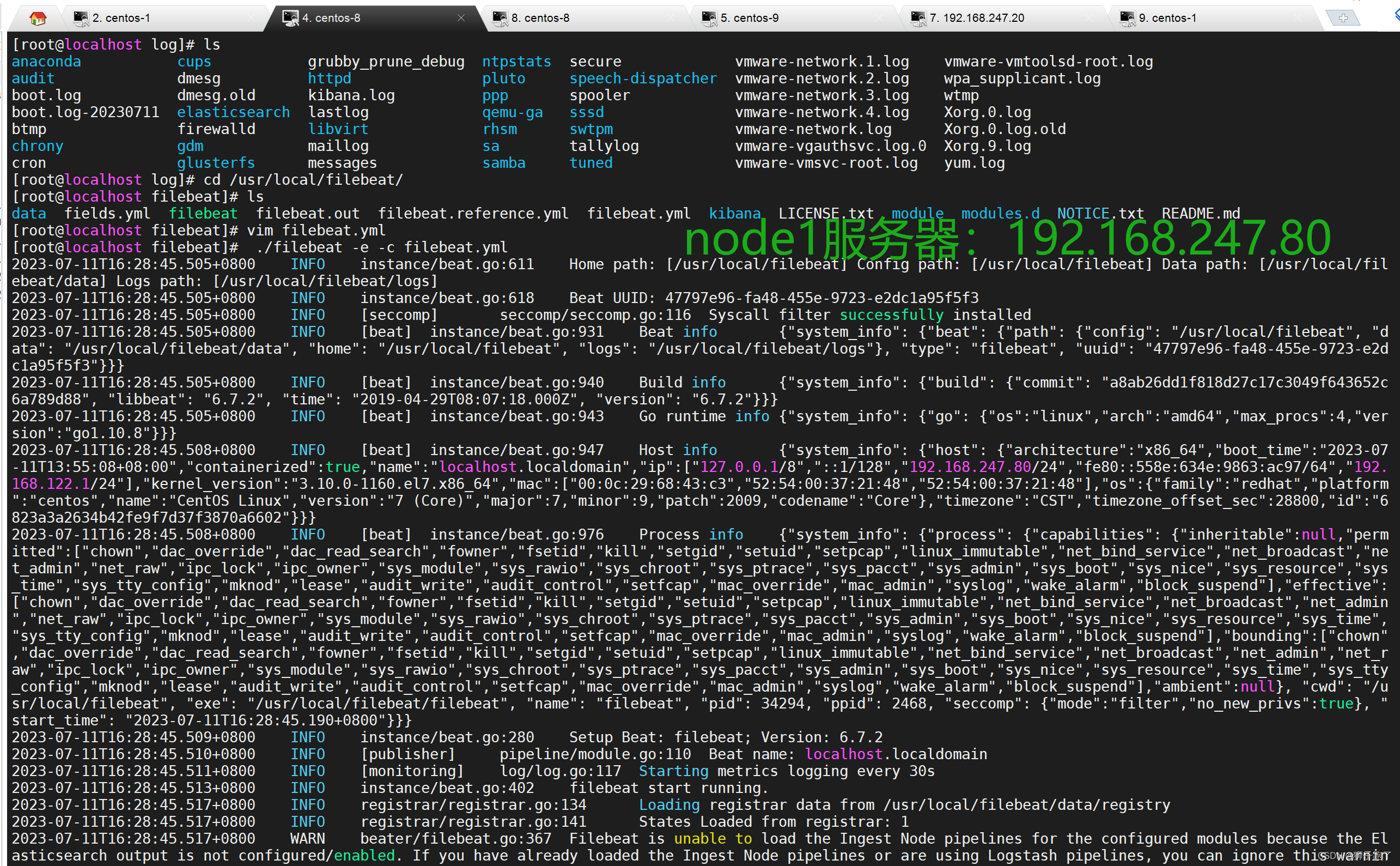Click 'anaconda' directory in ls output

click(46, 61)
